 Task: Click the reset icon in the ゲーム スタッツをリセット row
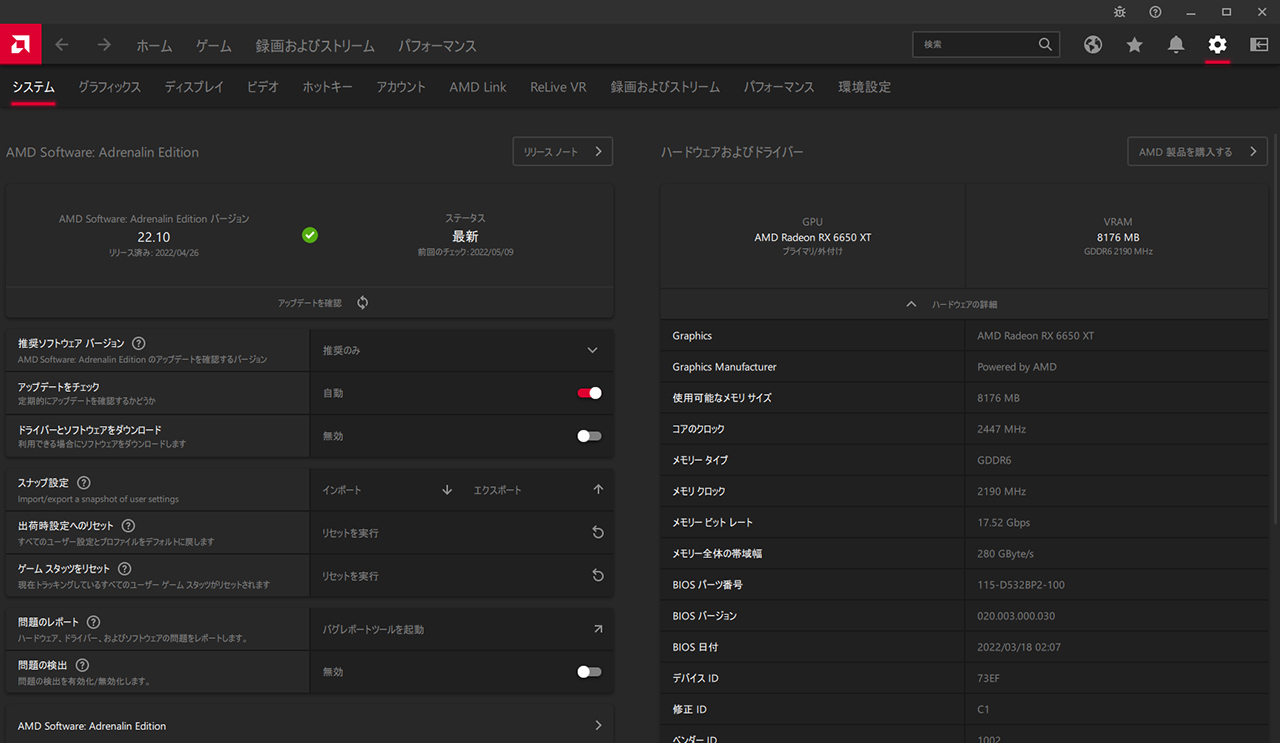[x=598, y=576]
